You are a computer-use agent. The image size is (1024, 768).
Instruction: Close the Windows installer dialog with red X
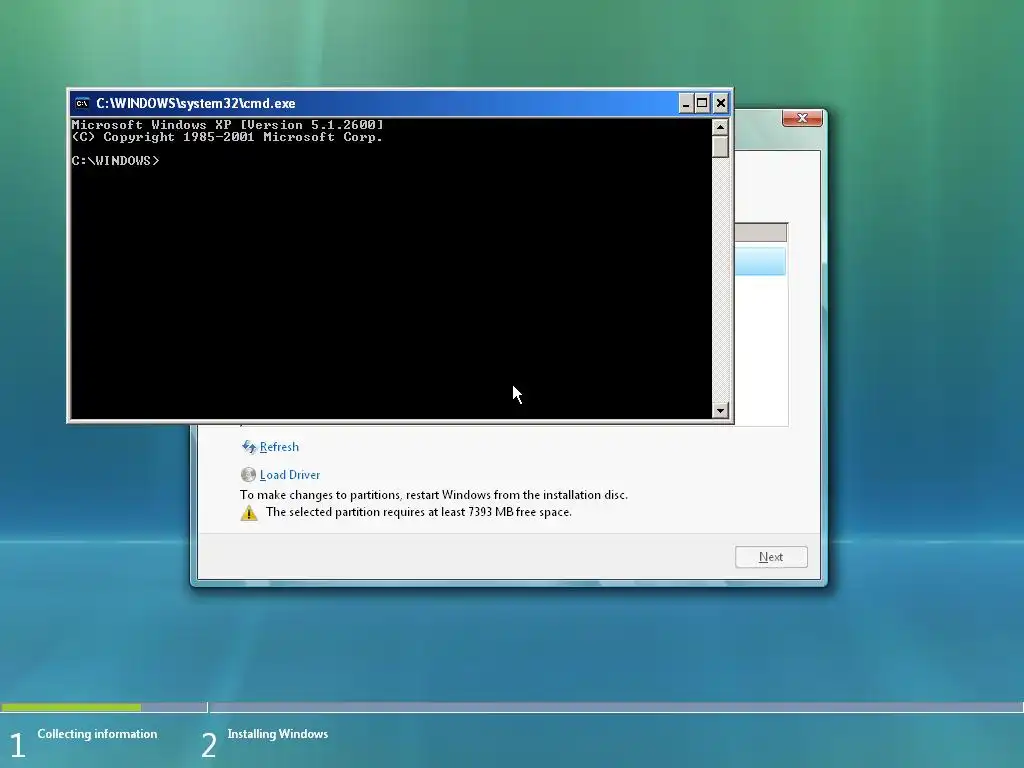tap(802, 118)
